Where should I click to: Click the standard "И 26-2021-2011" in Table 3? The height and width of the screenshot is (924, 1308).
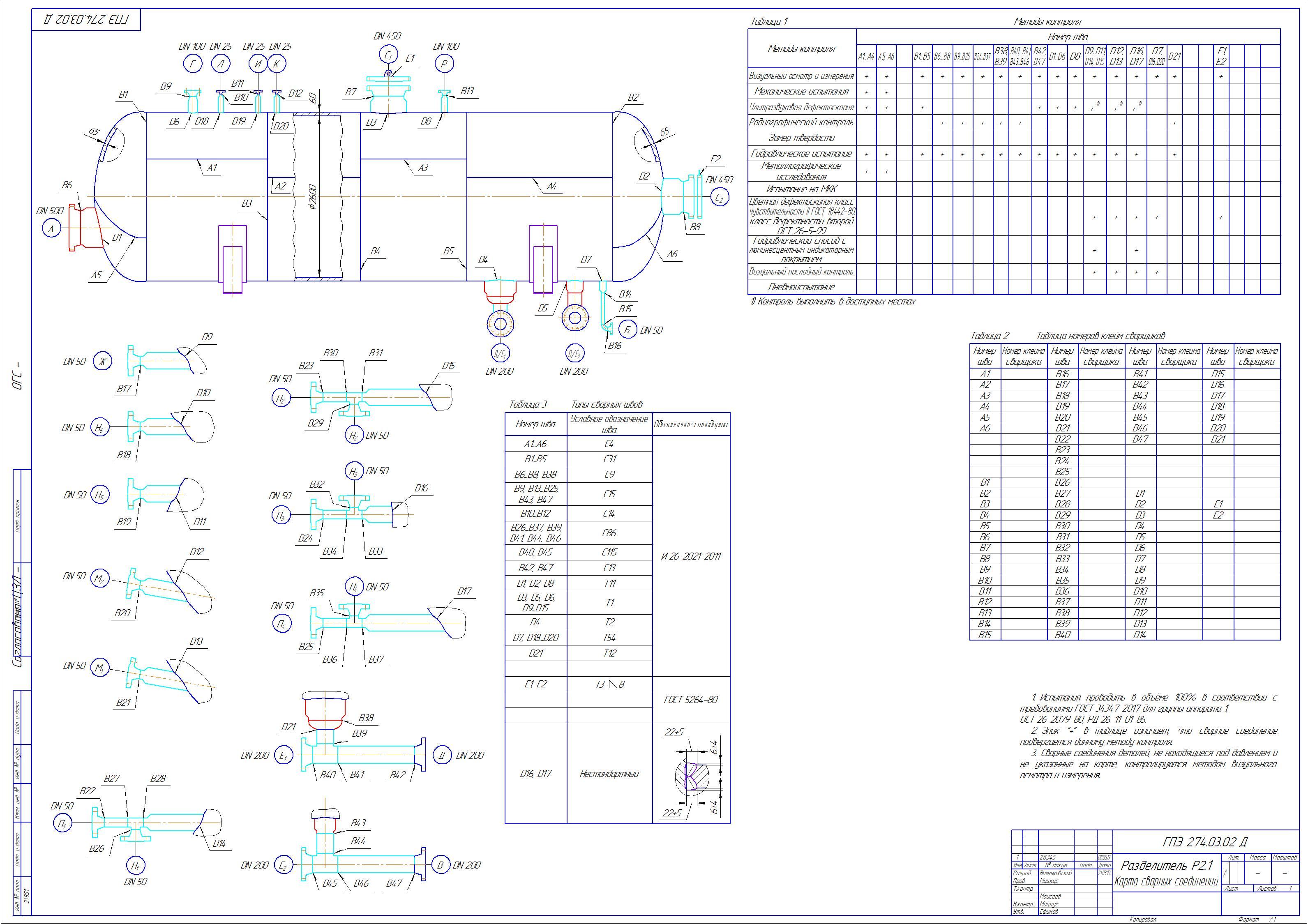pyautogui.click(x=691, y=557)
